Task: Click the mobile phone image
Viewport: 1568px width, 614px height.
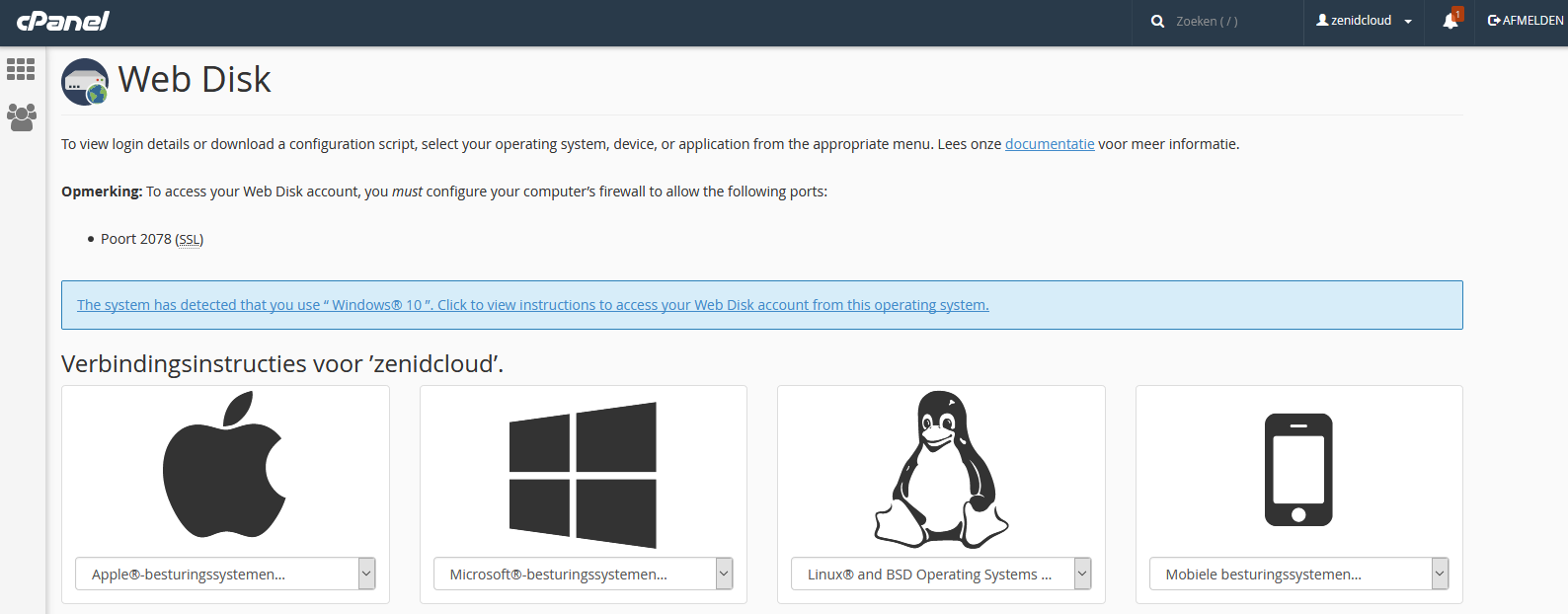Action: tap(1298, 470)
